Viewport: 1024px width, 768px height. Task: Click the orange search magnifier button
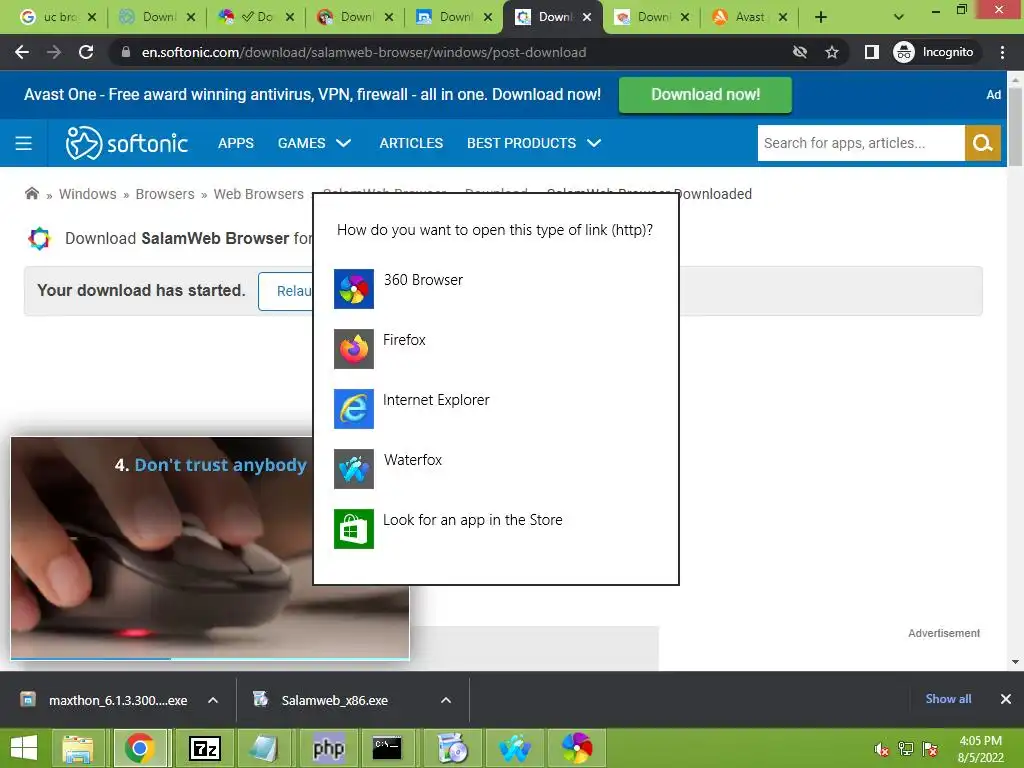click(x=982, y=143)
